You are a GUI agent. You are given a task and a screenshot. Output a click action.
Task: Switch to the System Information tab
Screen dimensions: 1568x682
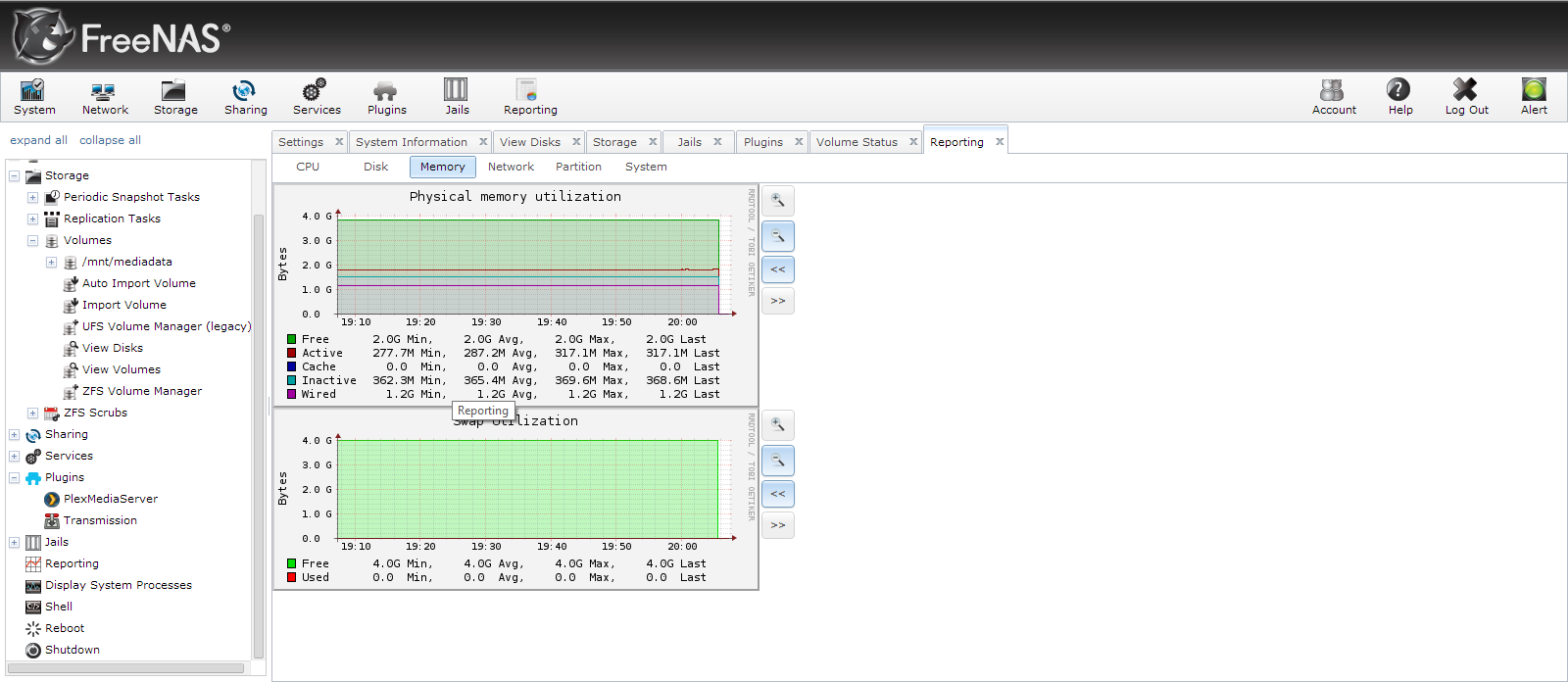tap(412, 142)
